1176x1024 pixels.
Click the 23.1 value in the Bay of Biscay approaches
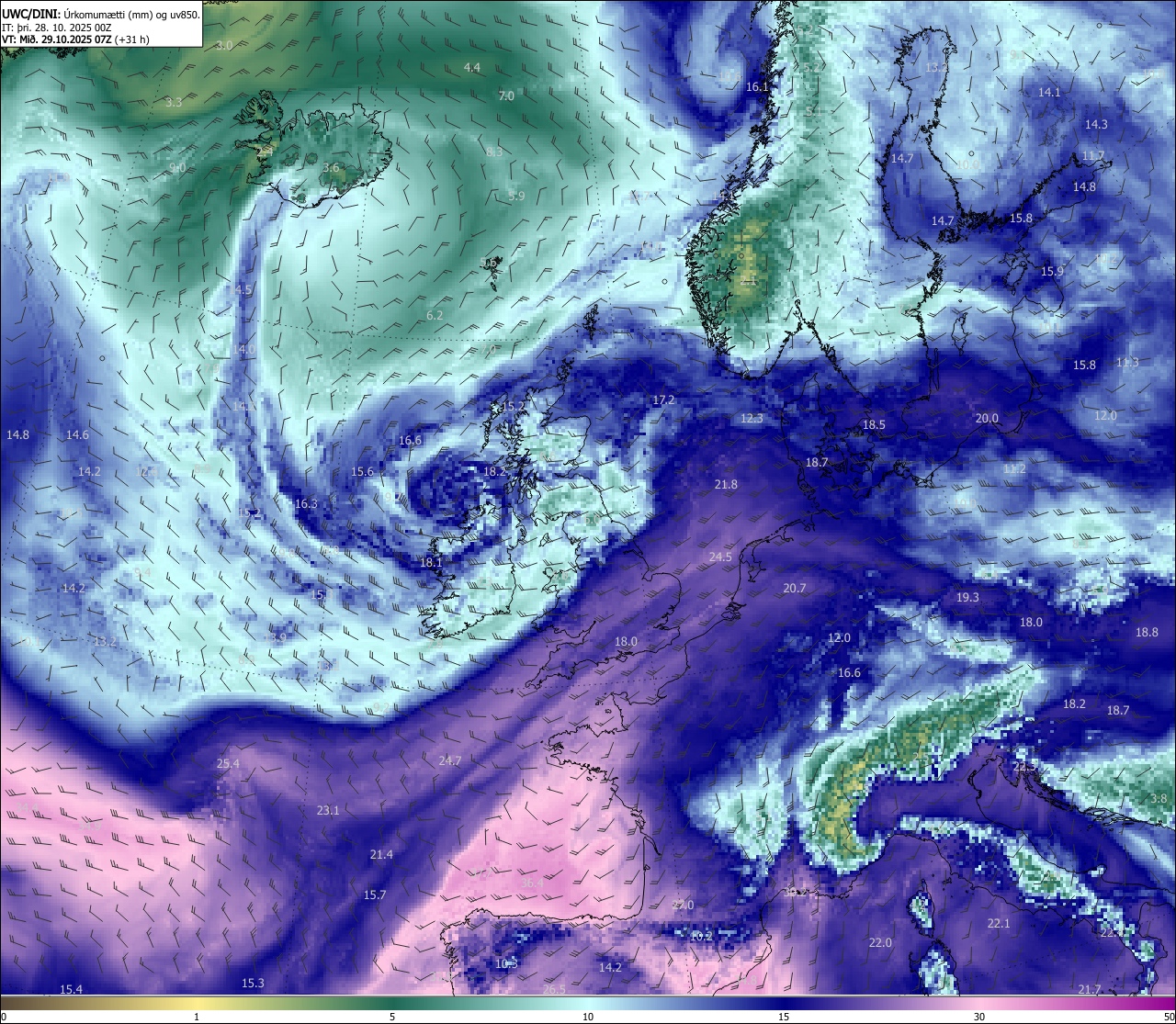(328, 811)
